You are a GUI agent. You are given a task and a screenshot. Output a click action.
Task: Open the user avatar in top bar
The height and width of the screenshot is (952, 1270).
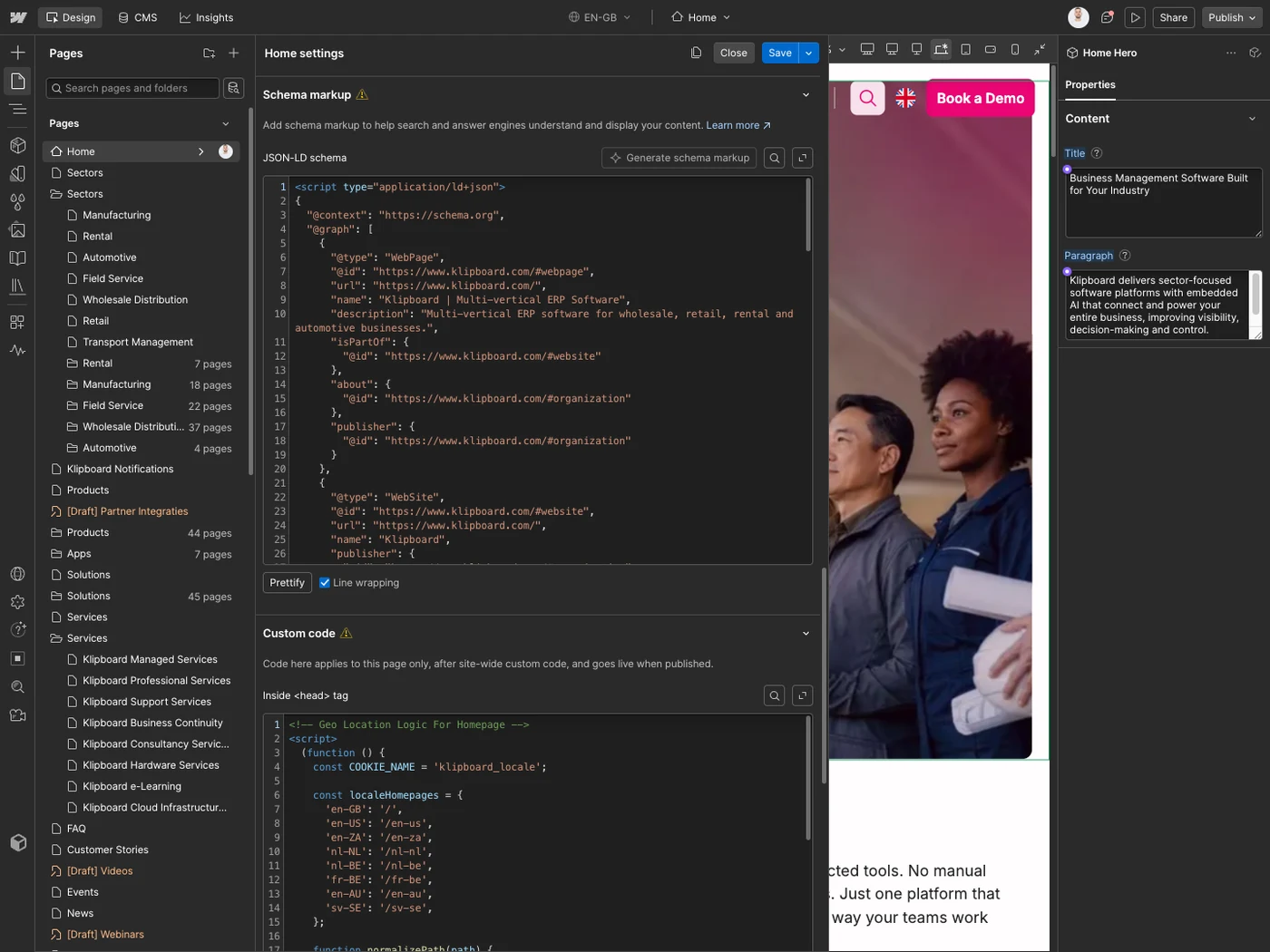(x=1079, y=17)
